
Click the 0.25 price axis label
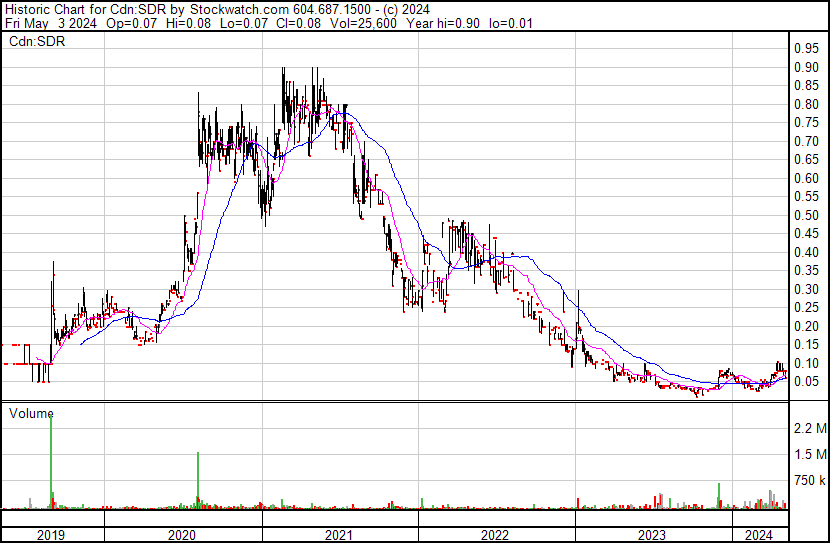coord(806,307)
